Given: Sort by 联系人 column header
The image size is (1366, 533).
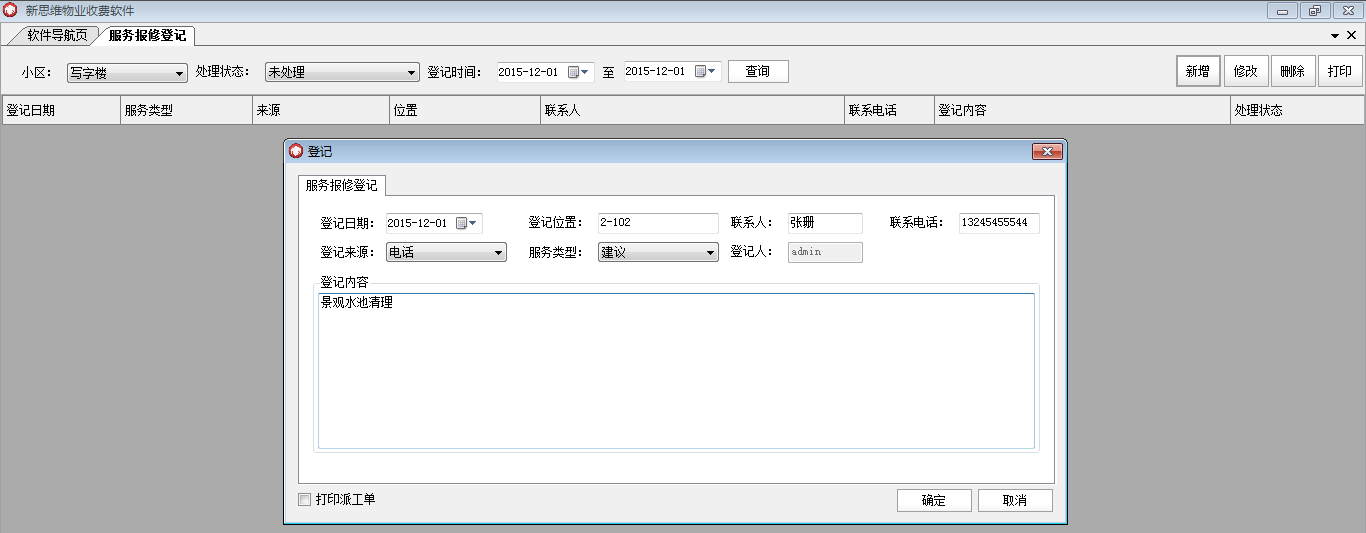Looking at the screenshot, I should pyautogui.click(x=692, y=110).
